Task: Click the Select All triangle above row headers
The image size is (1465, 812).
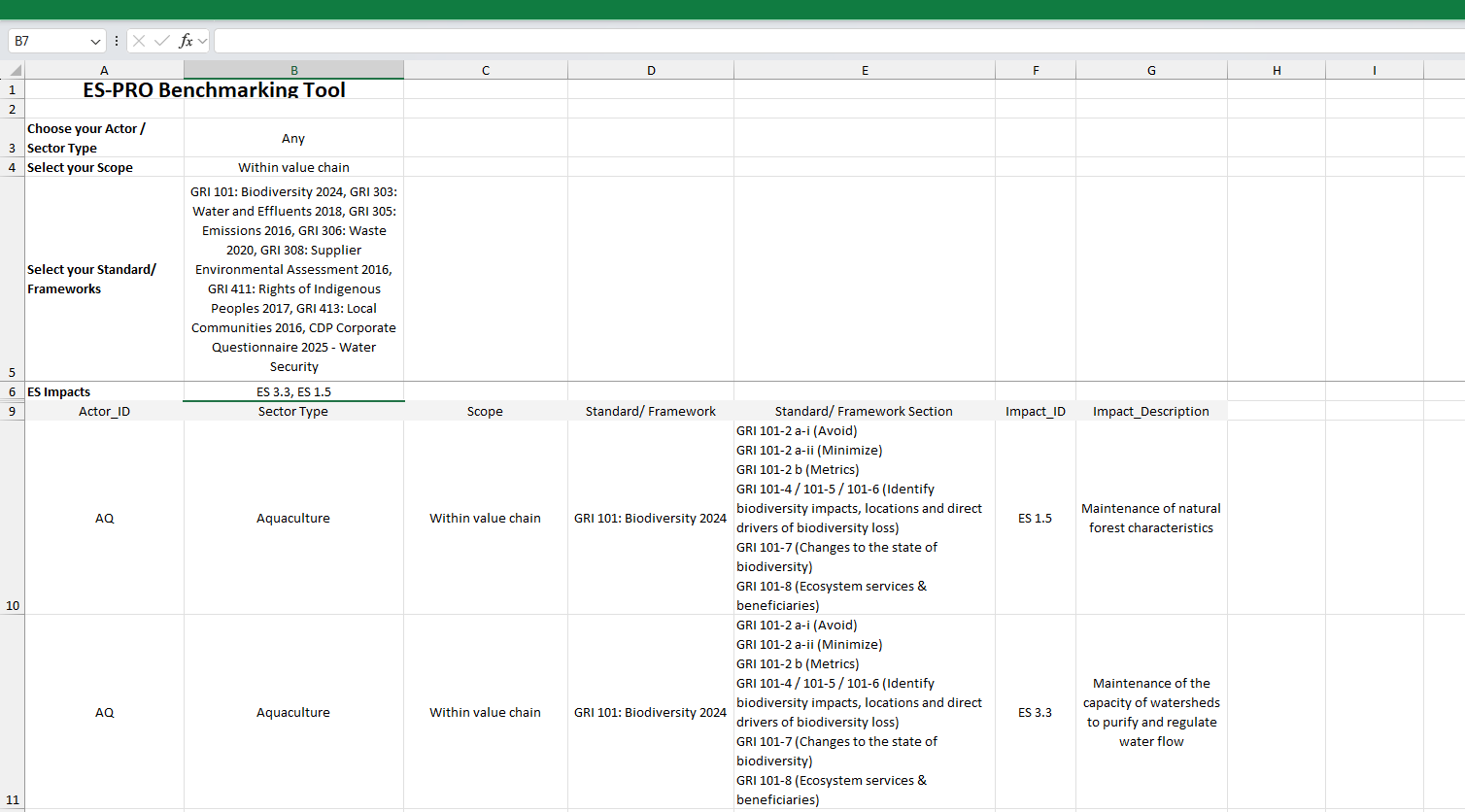Action: click(x=14, y=69)
